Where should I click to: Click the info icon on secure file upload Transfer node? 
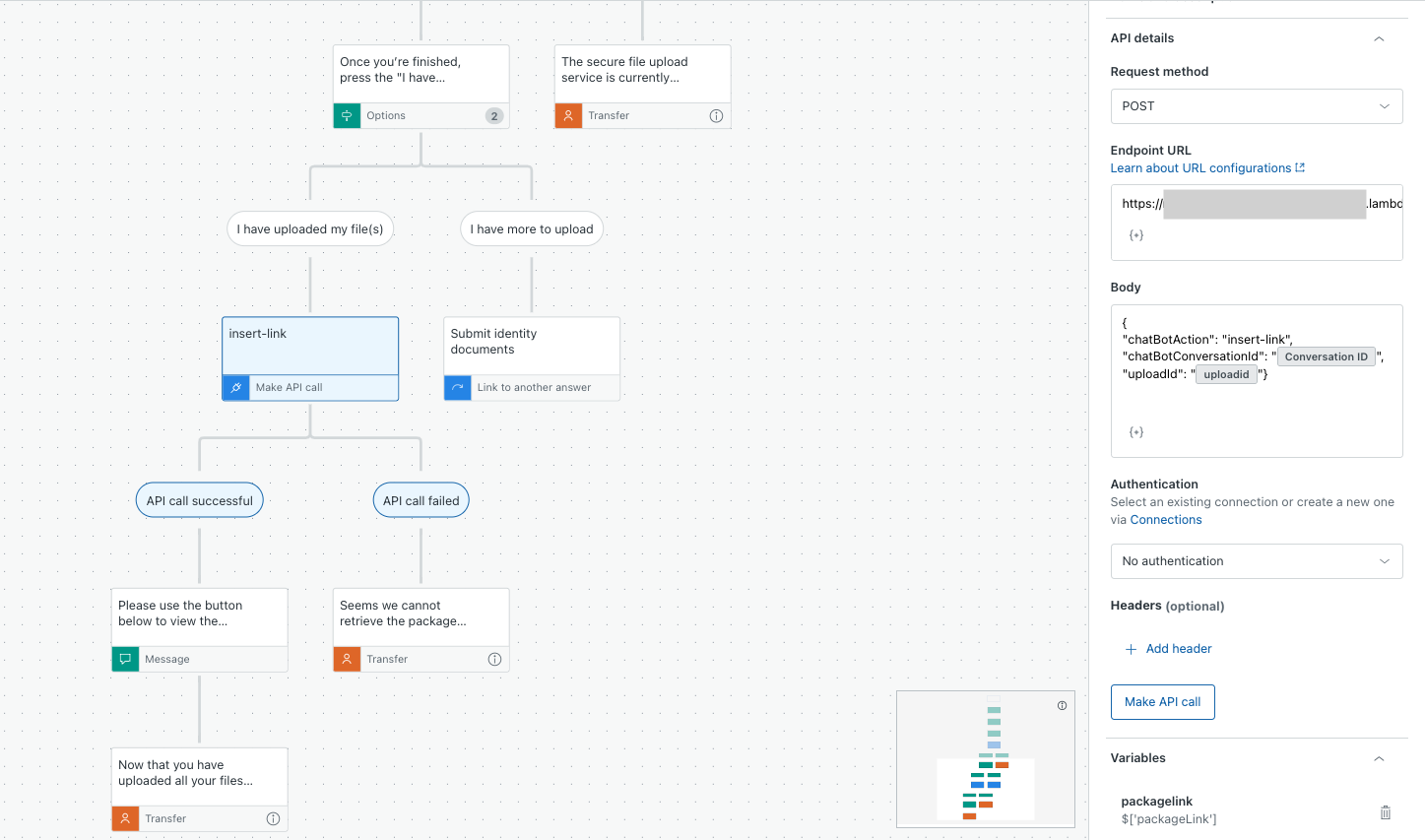716,115
